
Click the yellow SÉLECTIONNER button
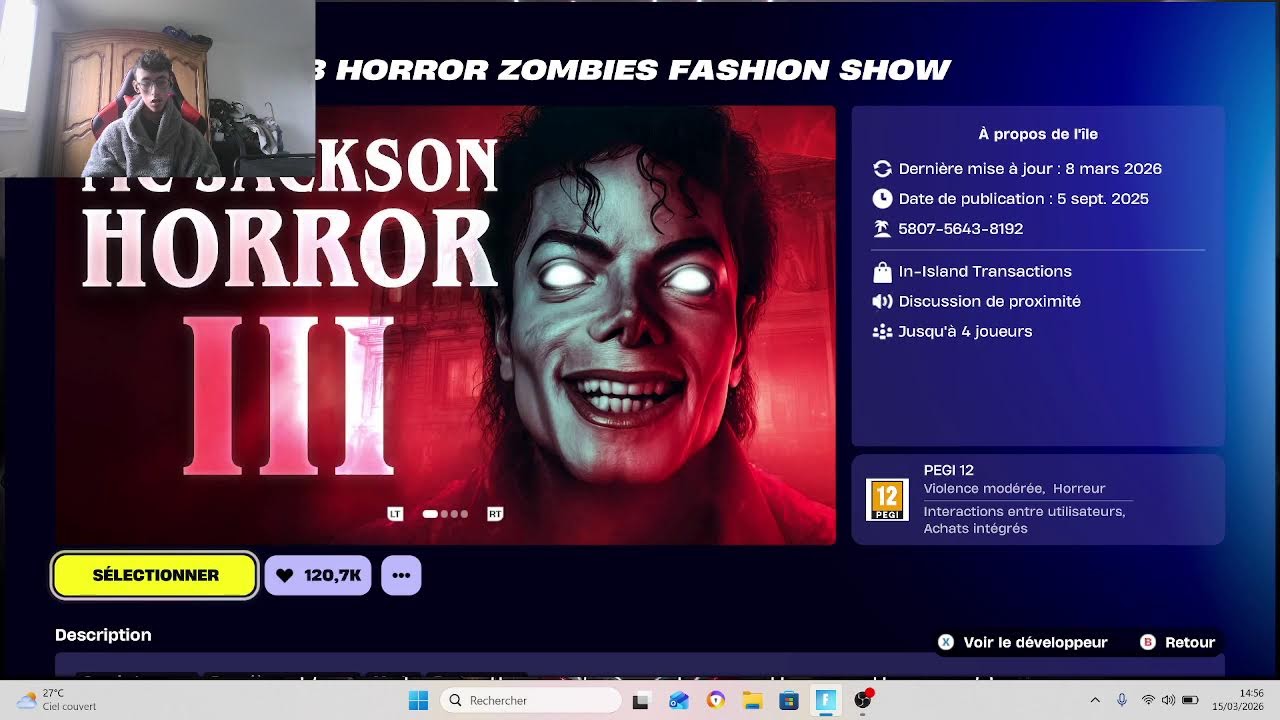tap(155, 575)
